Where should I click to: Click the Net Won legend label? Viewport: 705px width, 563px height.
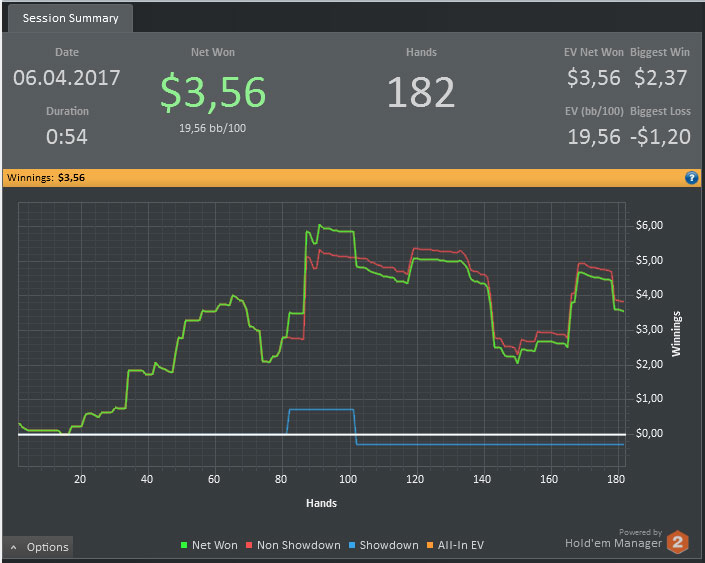click(x=214, y=545)
